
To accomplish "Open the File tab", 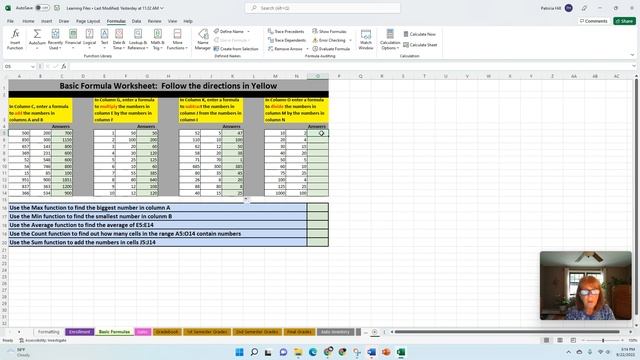I will pos(10,21).
